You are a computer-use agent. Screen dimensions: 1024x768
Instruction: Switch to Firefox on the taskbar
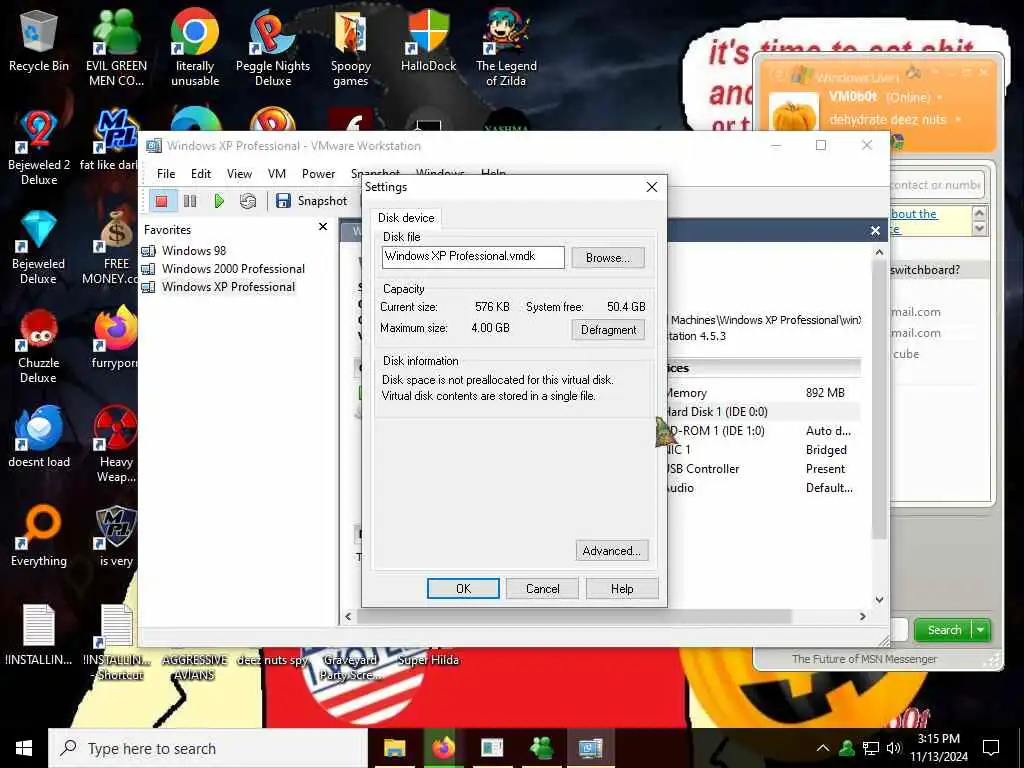(443, 748)
